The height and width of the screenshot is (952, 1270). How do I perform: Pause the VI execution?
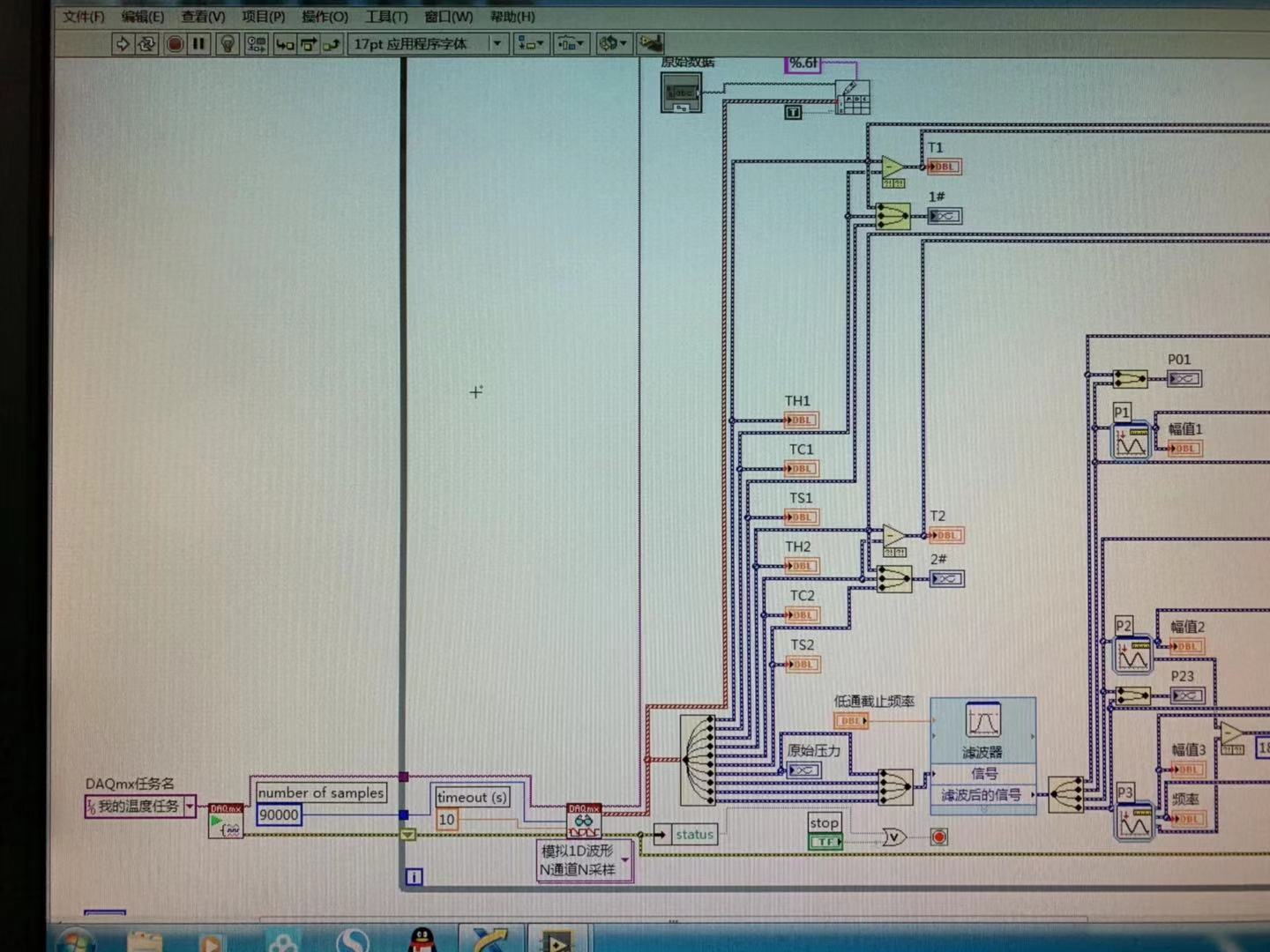point(198,43)
